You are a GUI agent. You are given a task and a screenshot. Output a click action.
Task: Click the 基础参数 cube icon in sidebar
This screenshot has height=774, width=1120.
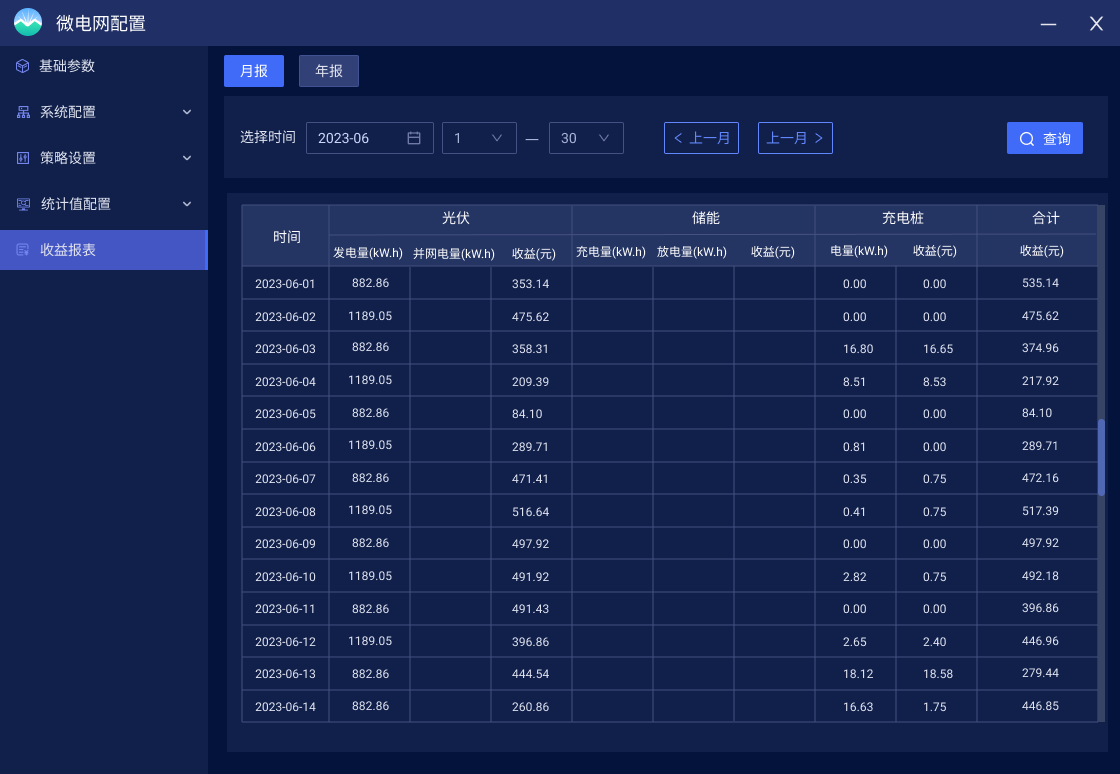(x=22, y=66)
